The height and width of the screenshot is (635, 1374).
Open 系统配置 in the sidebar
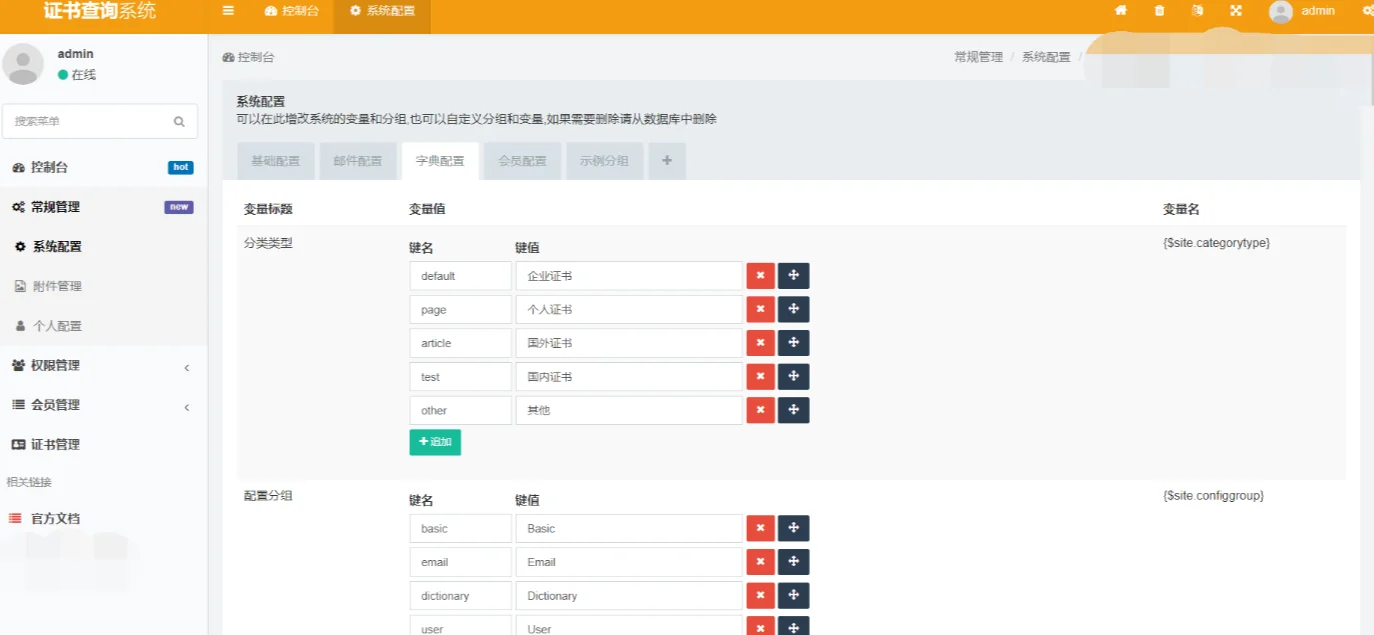[104, 246]
